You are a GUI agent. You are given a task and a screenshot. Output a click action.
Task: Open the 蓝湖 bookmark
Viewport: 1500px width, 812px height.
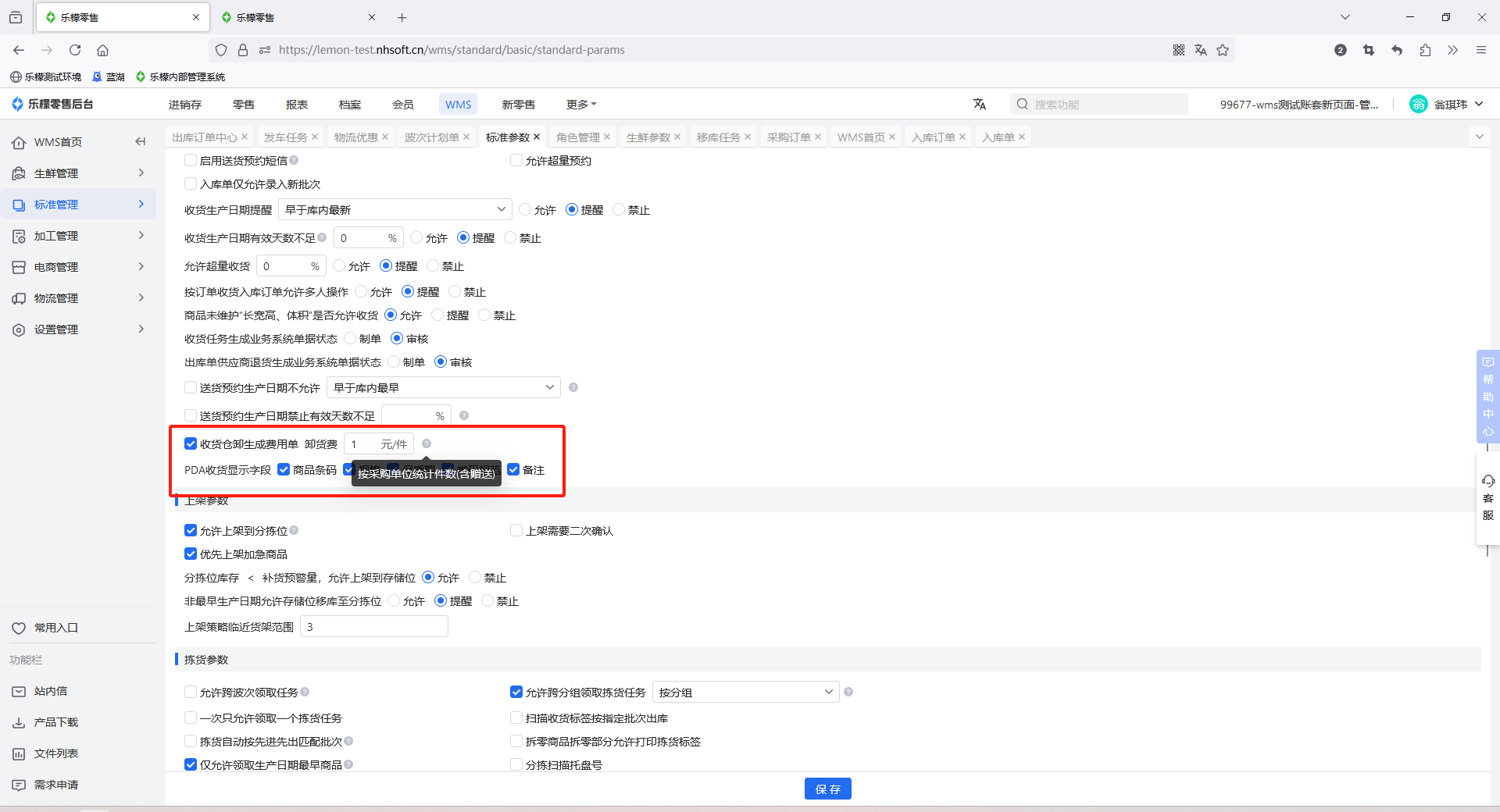109,77
